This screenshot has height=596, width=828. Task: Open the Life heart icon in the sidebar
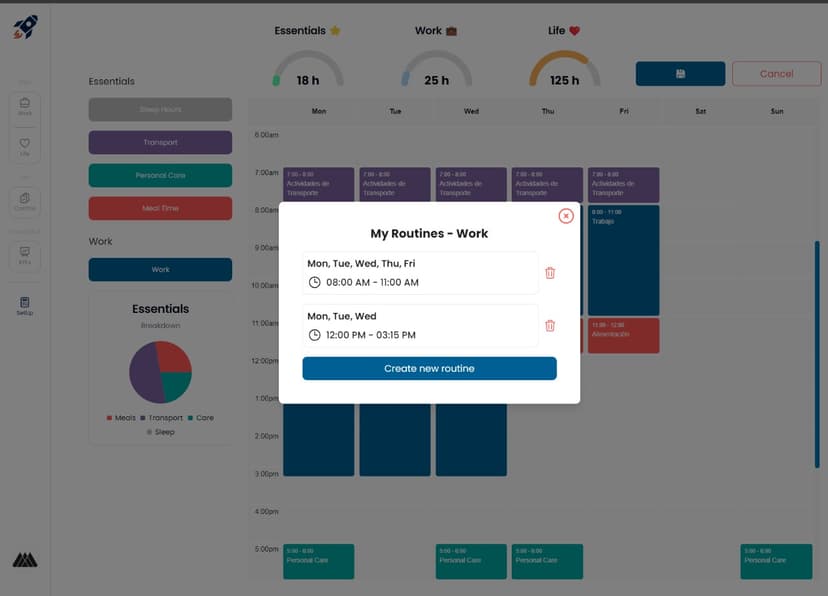[x=25, y=148]
